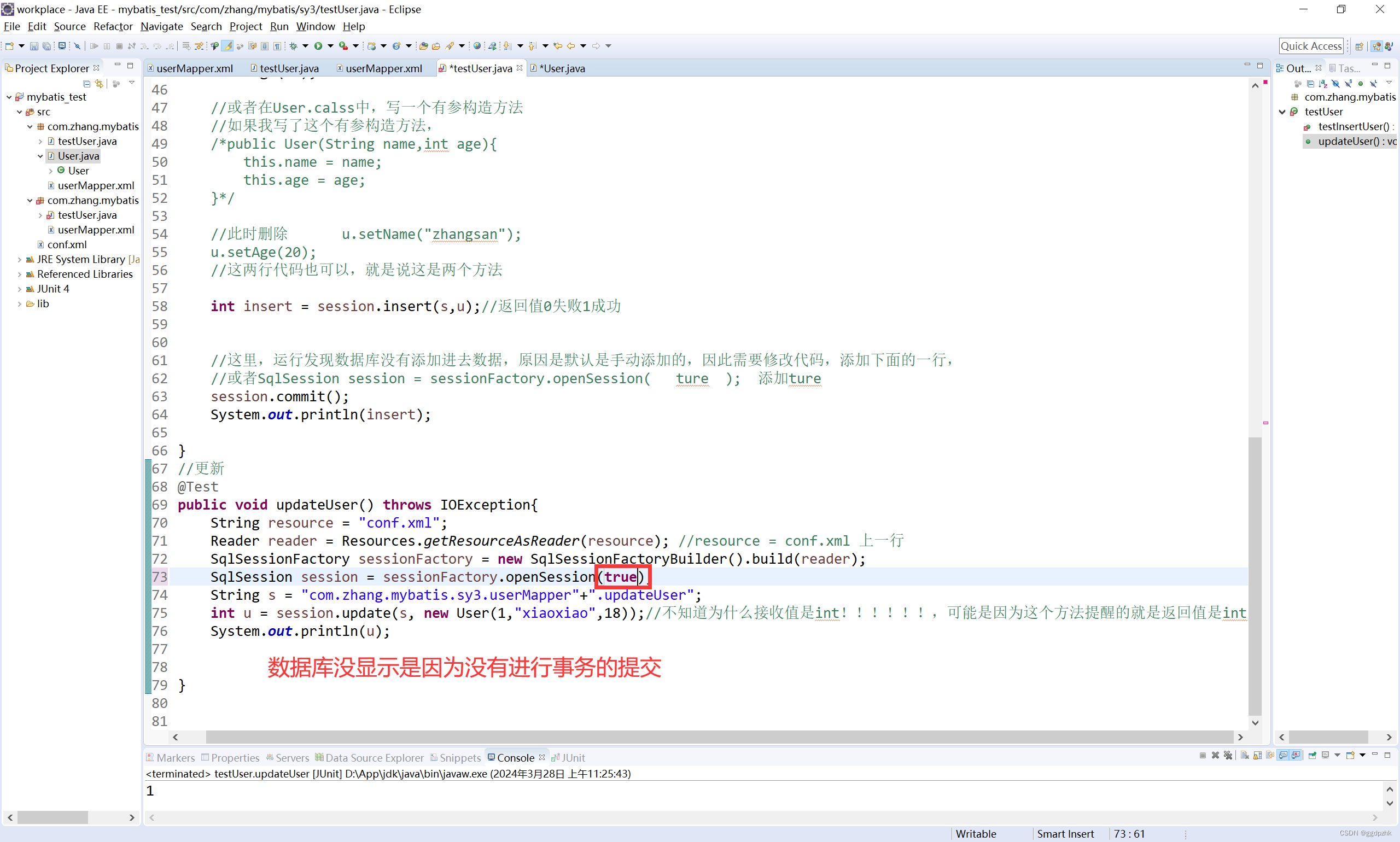Click the editor vertical scrollbar thumb

[1255, 576]
